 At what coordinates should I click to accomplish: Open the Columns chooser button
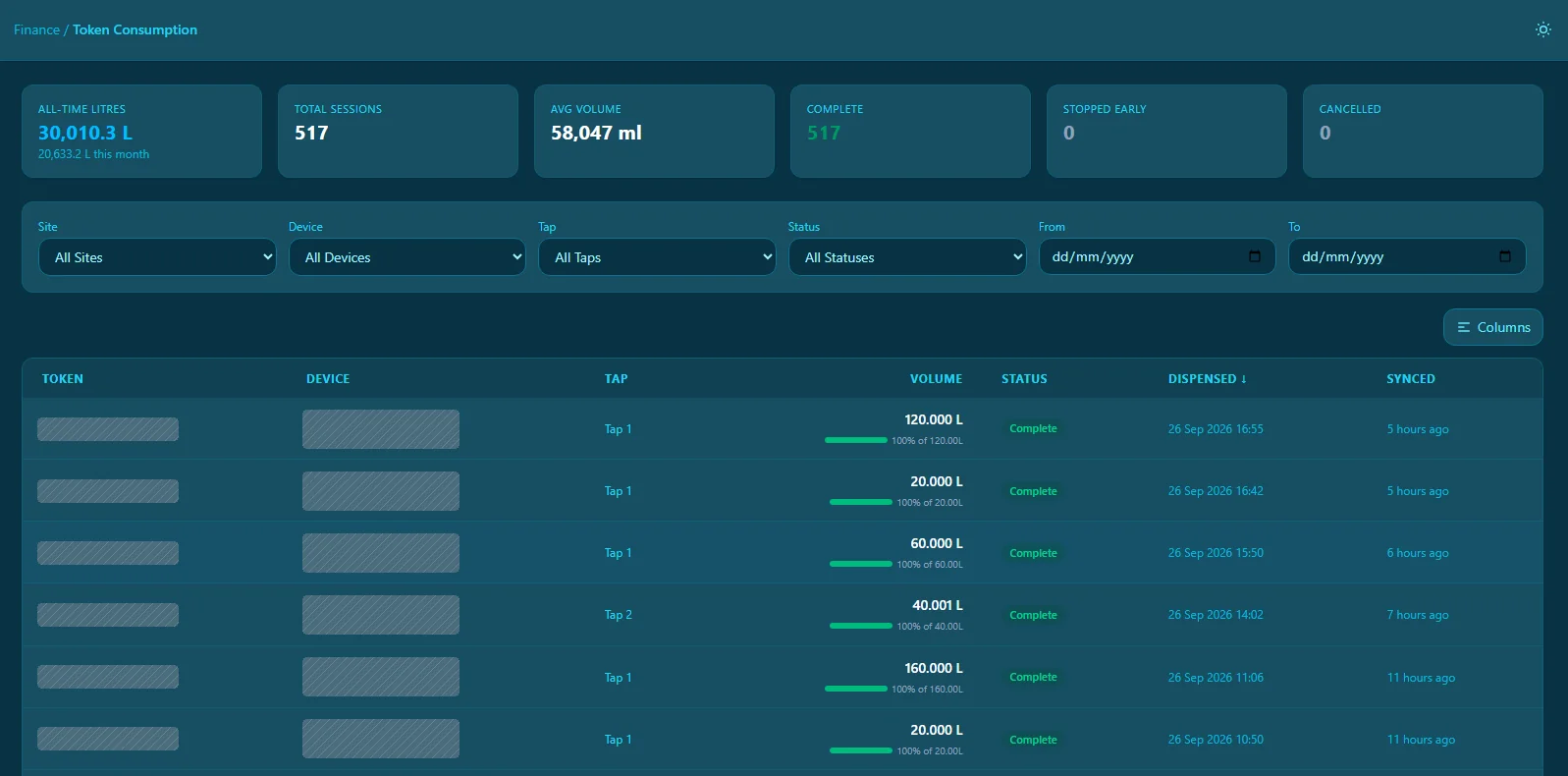coord(1492,327)
